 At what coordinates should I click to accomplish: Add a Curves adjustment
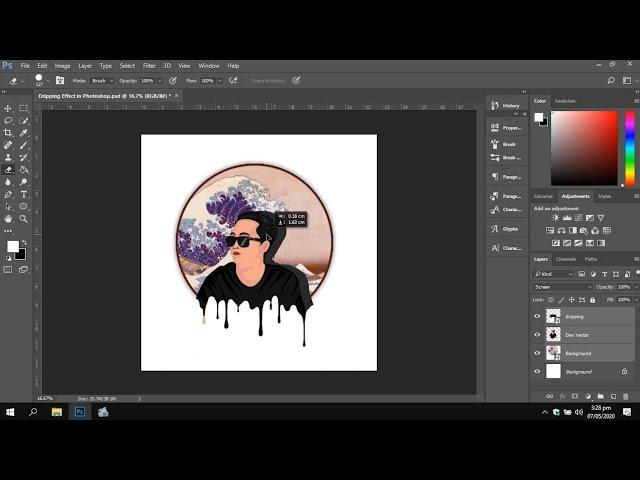(x=578, y=218)
